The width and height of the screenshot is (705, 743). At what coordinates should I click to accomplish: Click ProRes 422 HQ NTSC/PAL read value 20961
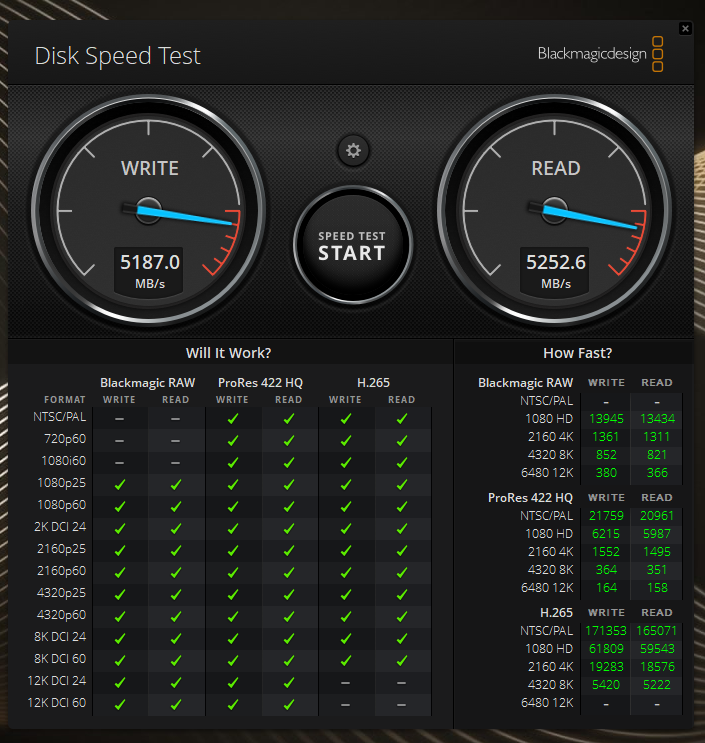point(657,516)
